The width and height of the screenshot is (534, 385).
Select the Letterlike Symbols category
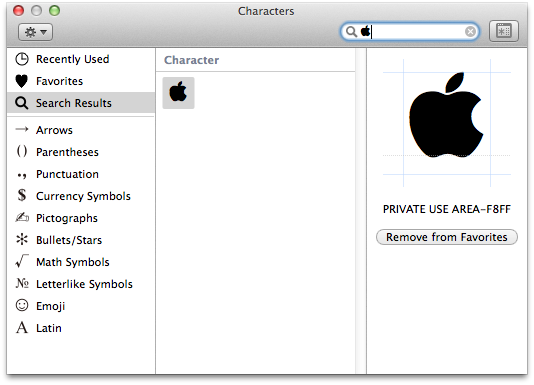pos(81,284)
